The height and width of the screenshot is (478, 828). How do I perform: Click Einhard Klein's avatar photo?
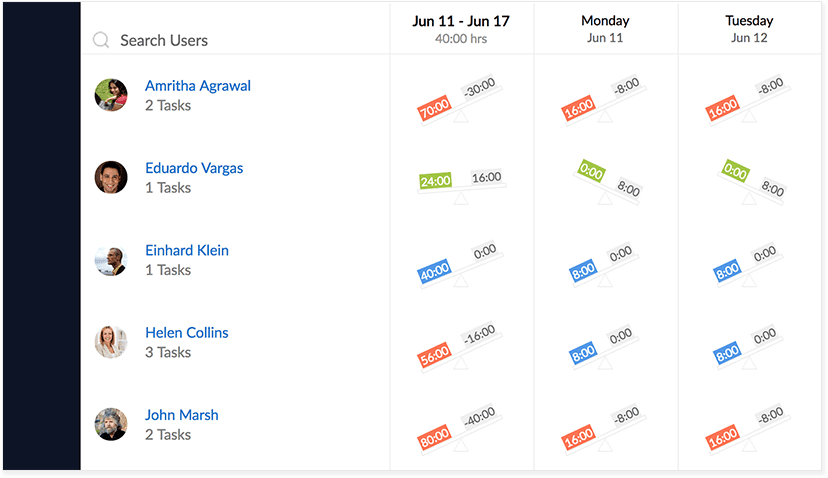(111, 260)
